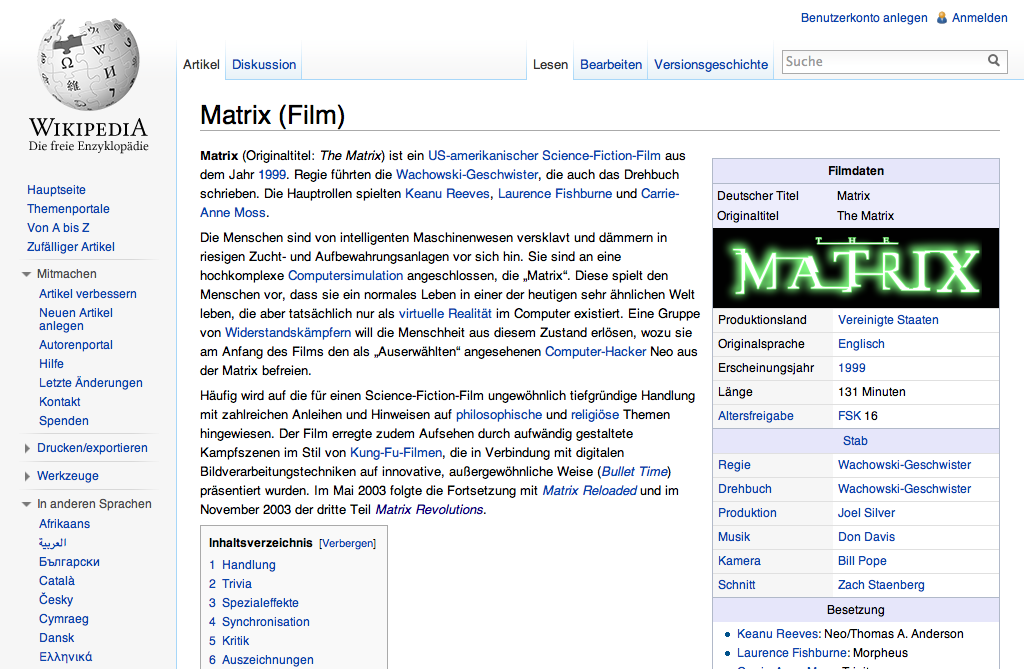
Task: Open Vereinigte Staaten in the infobox
Action: (x=888, y=320)
